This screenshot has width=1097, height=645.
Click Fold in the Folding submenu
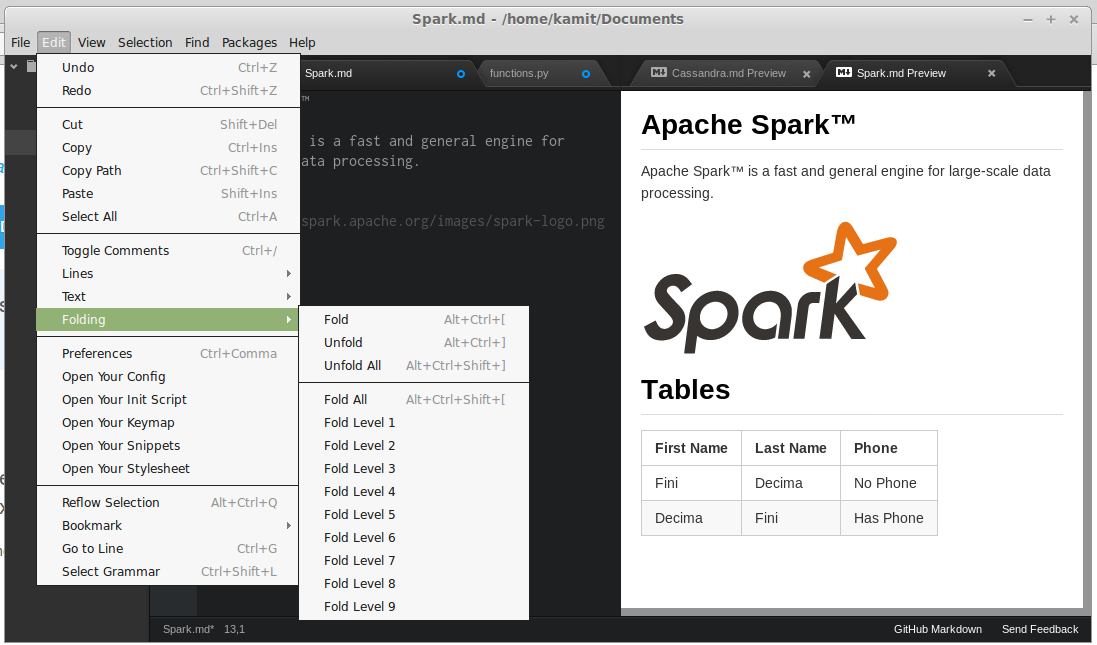click(x=413, y=320)
